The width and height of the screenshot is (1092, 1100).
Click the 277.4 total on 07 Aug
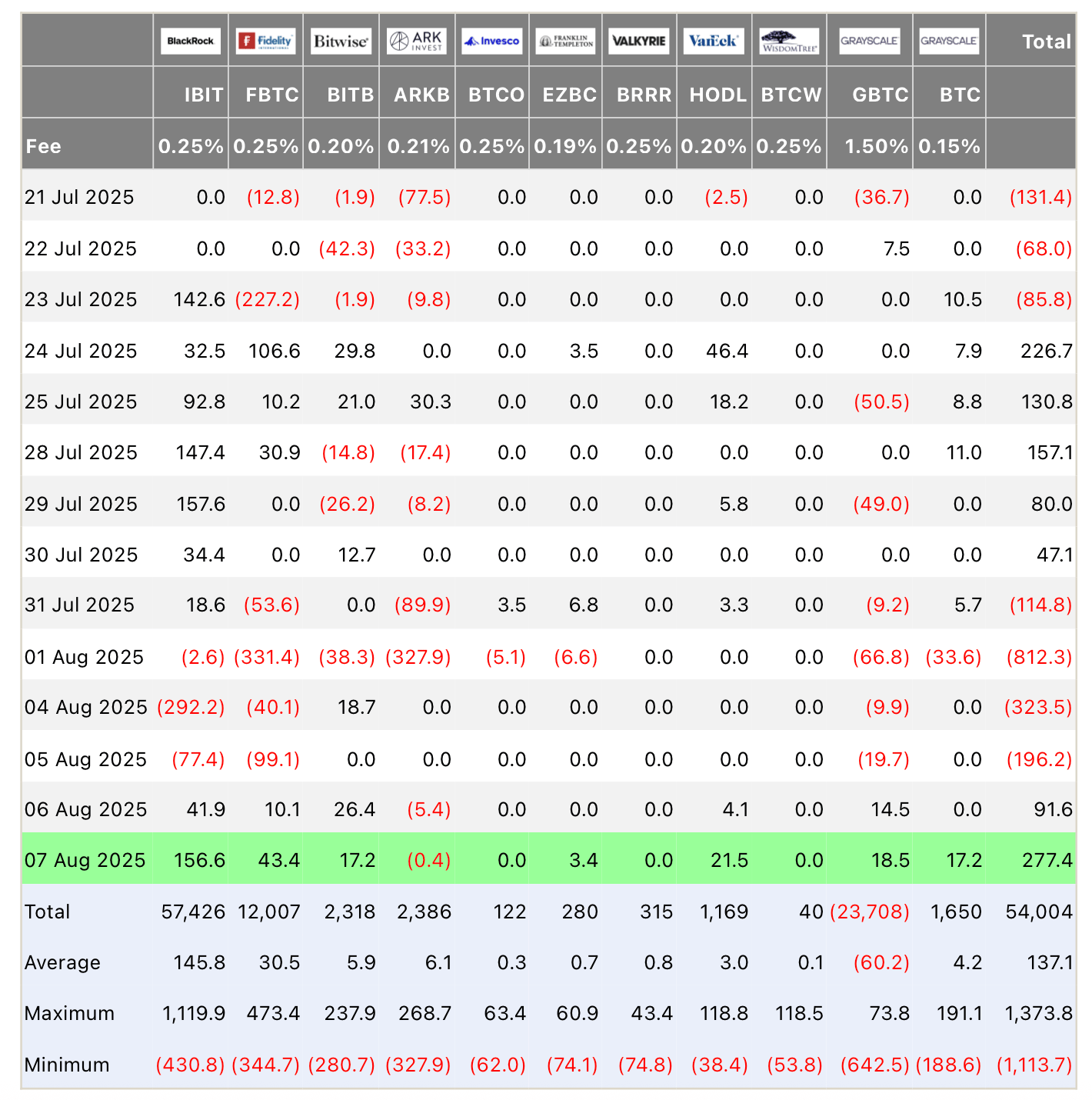[x=1047, y=860]
